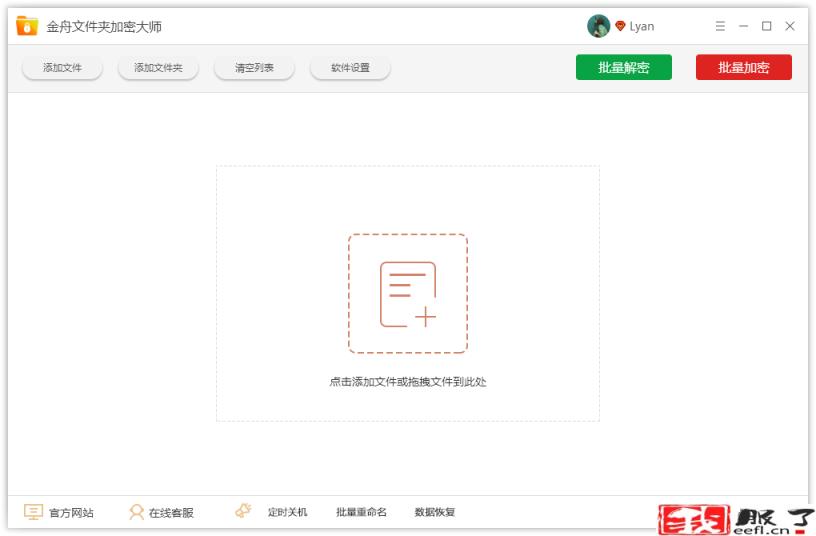Click the add-document icon in the center
The width and height of the screenshot is (816, 536).
(x=408, y=294)
